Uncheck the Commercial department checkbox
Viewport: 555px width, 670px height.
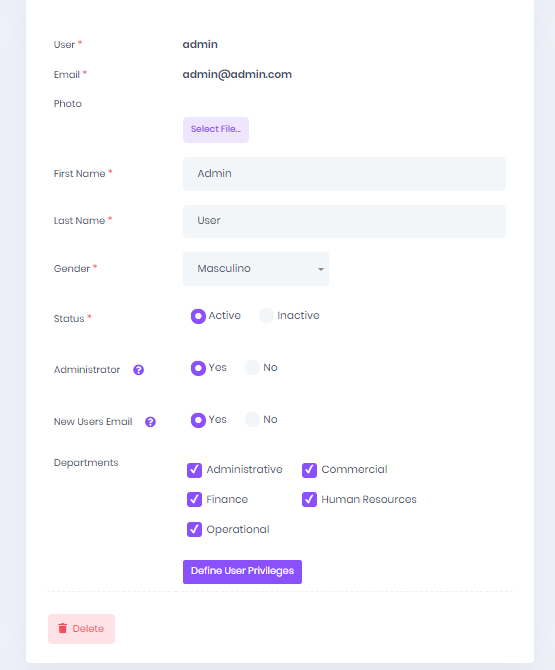[309, 470]
